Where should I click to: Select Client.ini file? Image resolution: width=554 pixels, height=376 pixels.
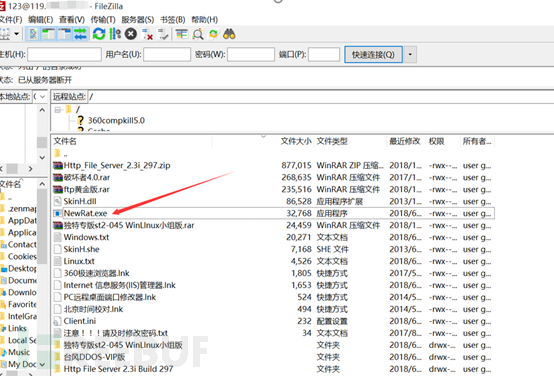pos(79,321)
